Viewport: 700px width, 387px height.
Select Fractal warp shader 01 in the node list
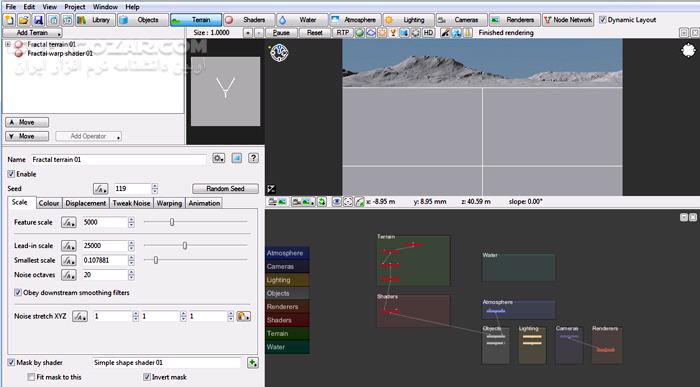tap(60, 53)
